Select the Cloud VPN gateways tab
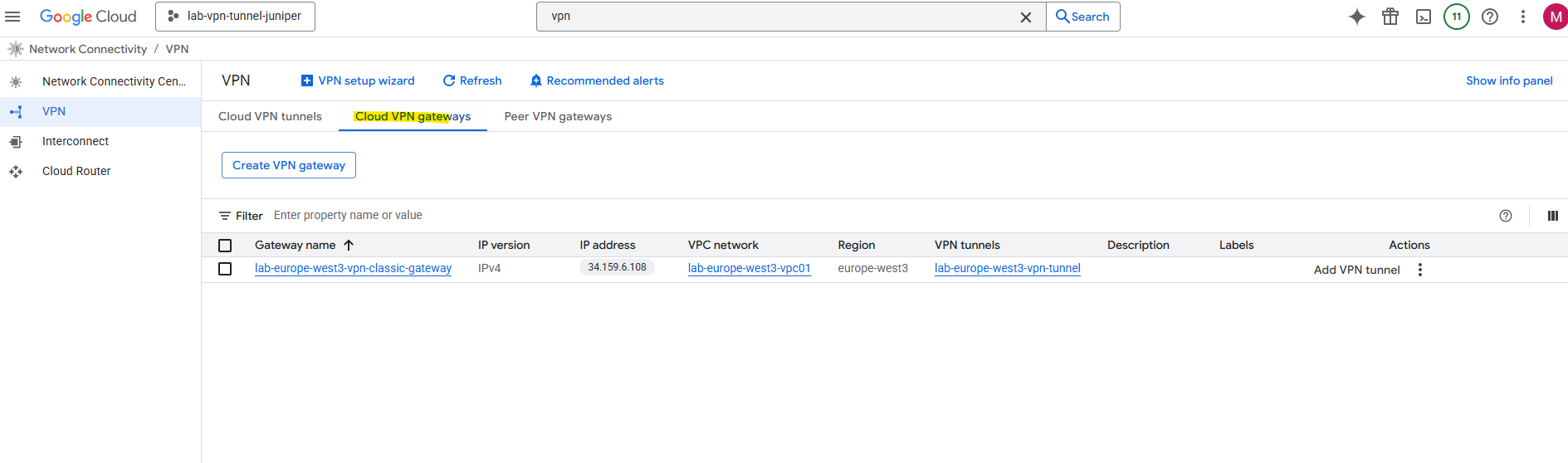The height and width of the screenshot is (463, 1568). pyautogui.click(x=413, y=116)
